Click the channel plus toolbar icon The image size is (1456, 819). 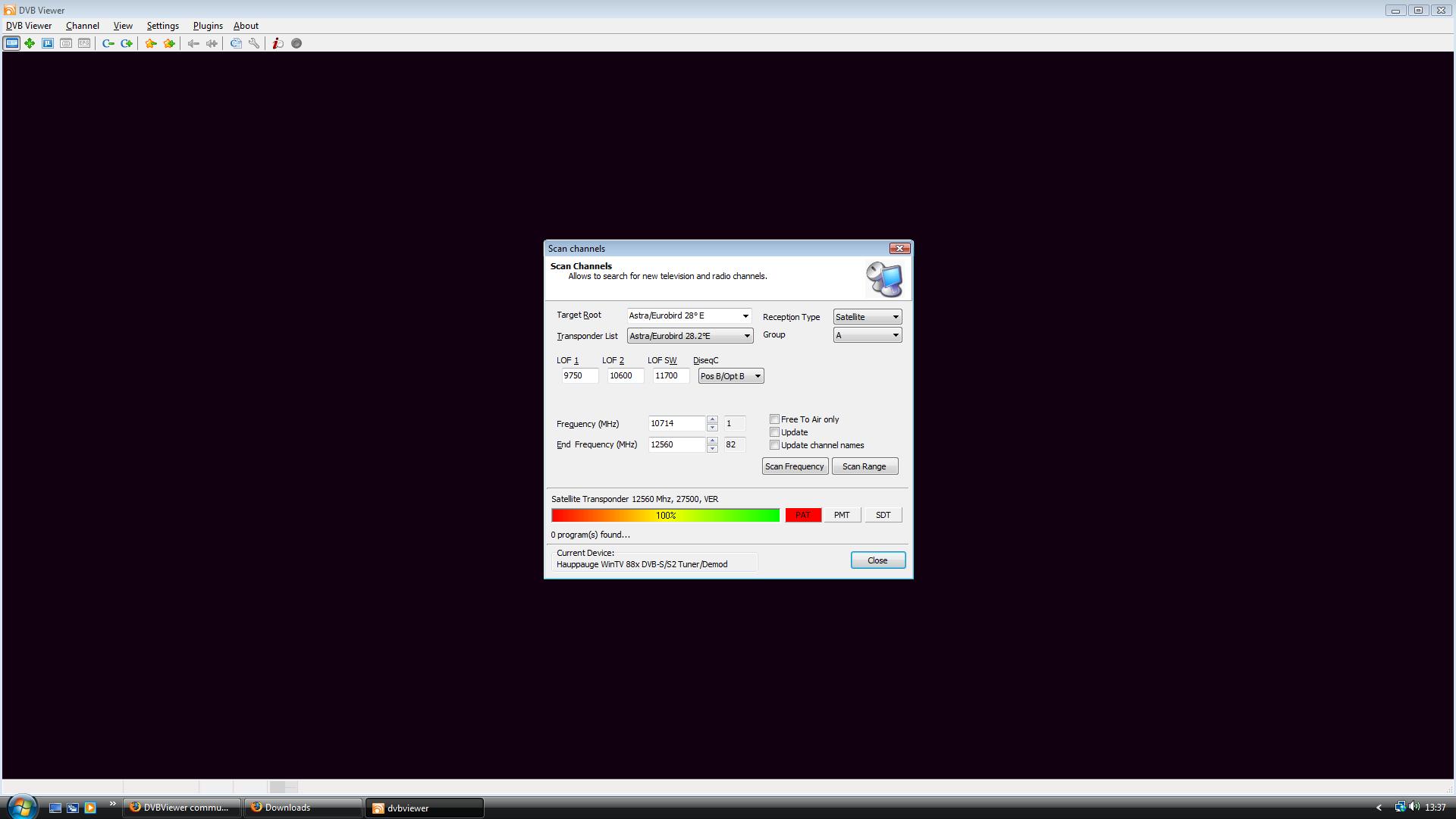127,43
